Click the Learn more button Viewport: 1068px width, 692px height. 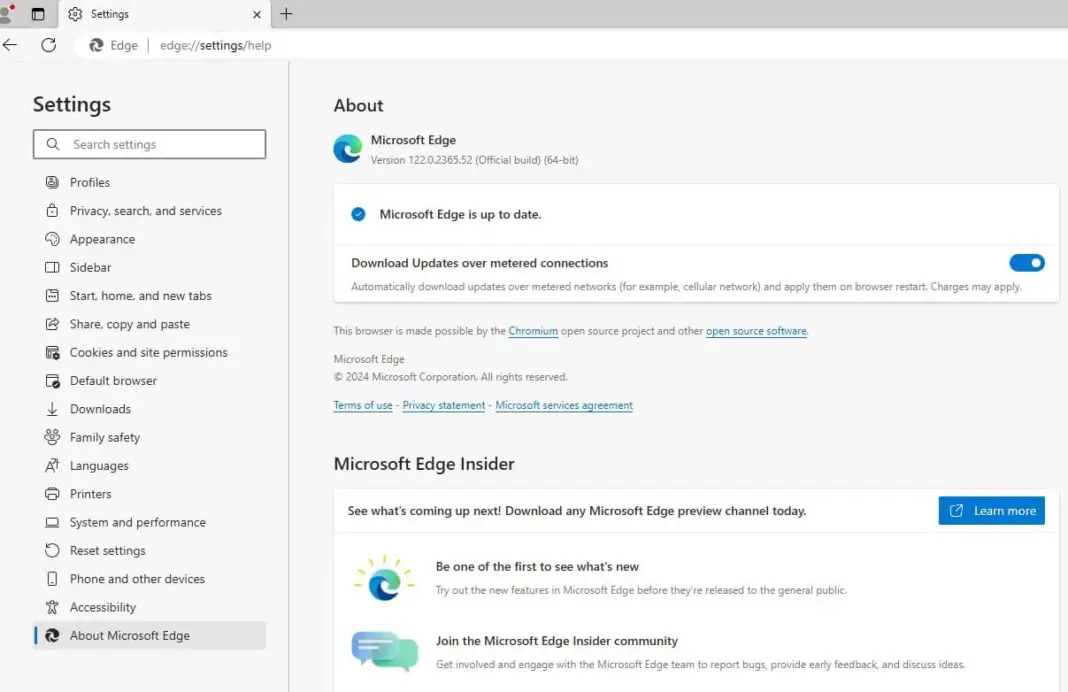tap(991, 510)
